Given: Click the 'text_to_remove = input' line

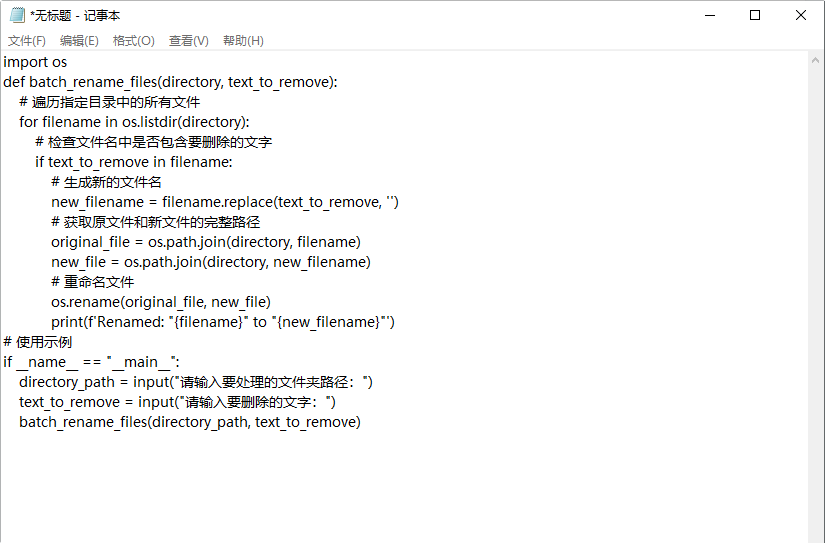Looking at the screenshot, I should (177, 402).
